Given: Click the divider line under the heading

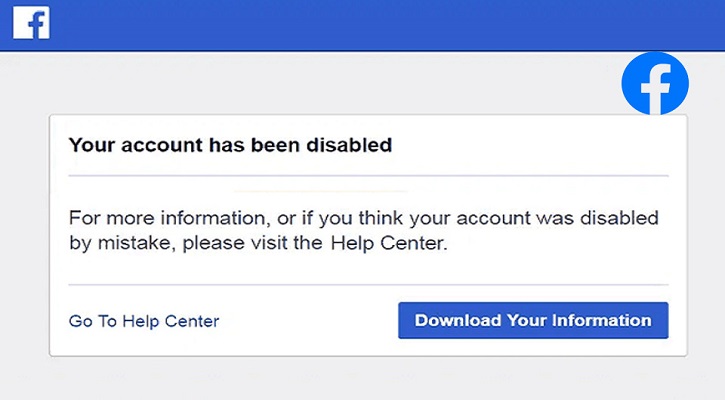Looking at the screenshot, I should click(x=368, y=176).
